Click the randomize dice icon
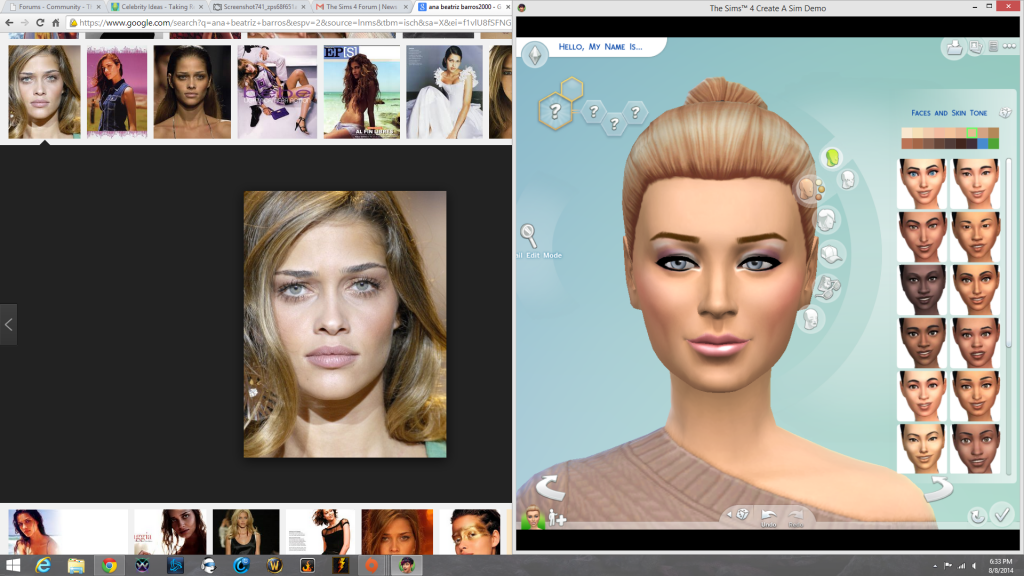Image resolution: width=1024 pixels, height=576 pixels. 742,514
